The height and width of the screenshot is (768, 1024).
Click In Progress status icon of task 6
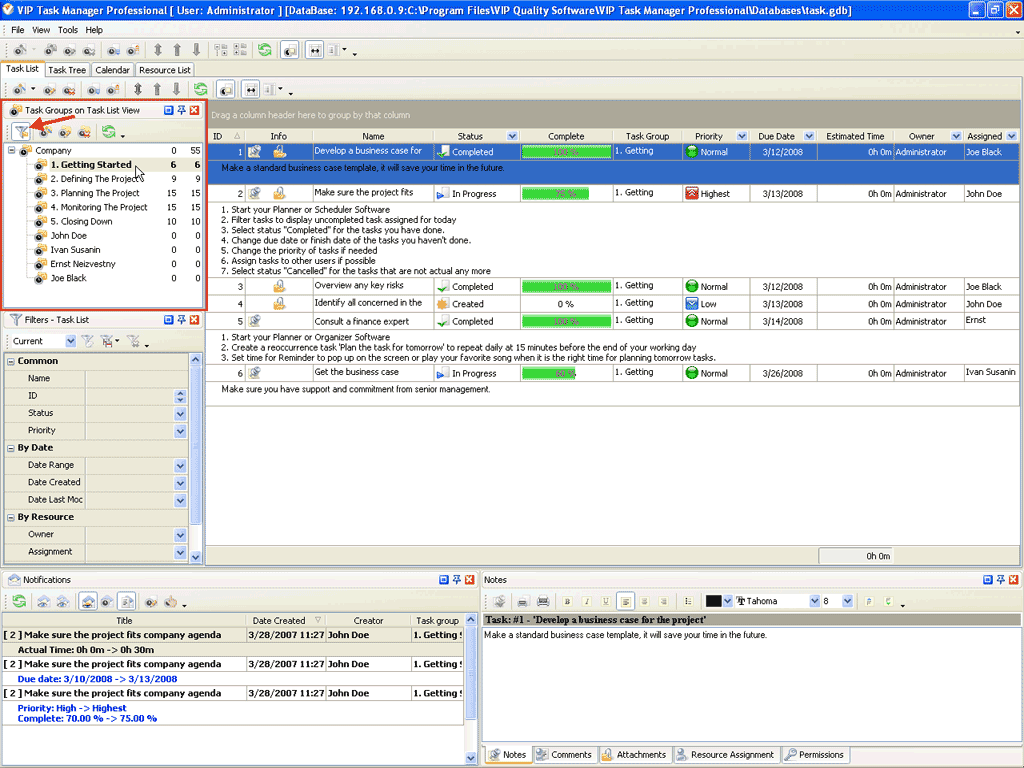pyautogui.click(x=442, y=374)
